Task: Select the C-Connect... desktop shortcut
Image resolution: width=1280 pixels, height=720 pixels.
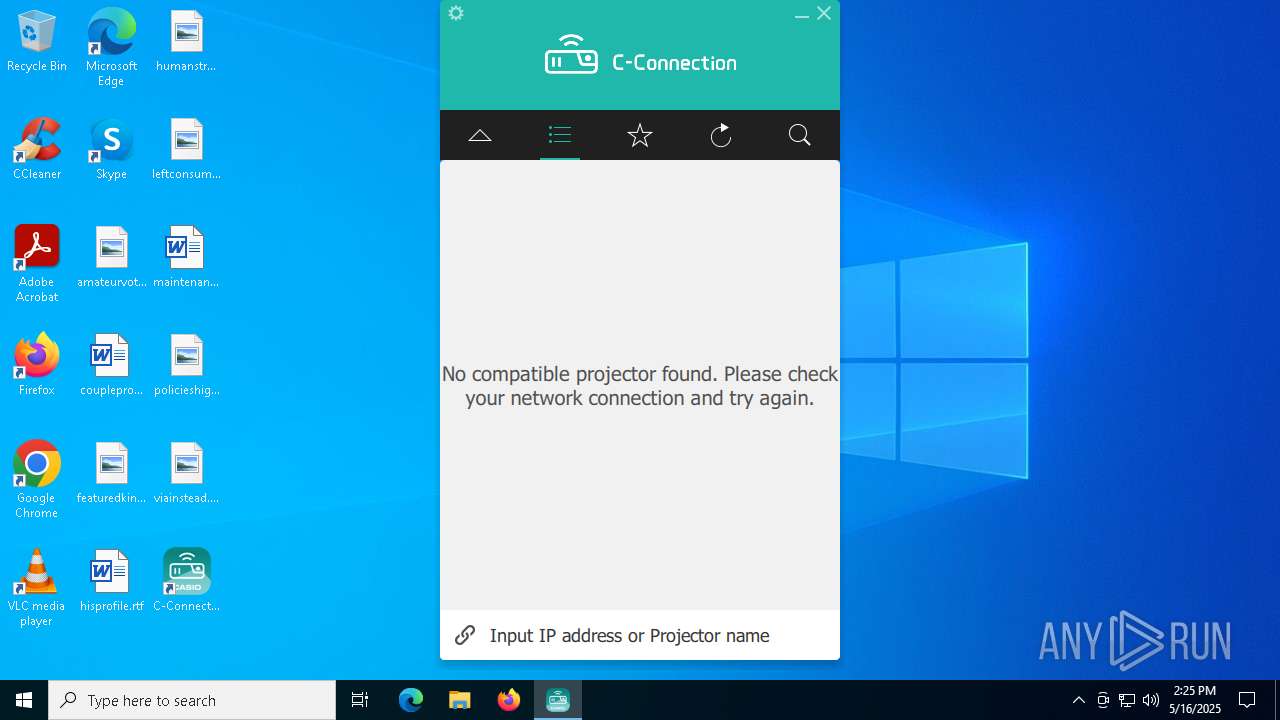Action: coord(186,582)
